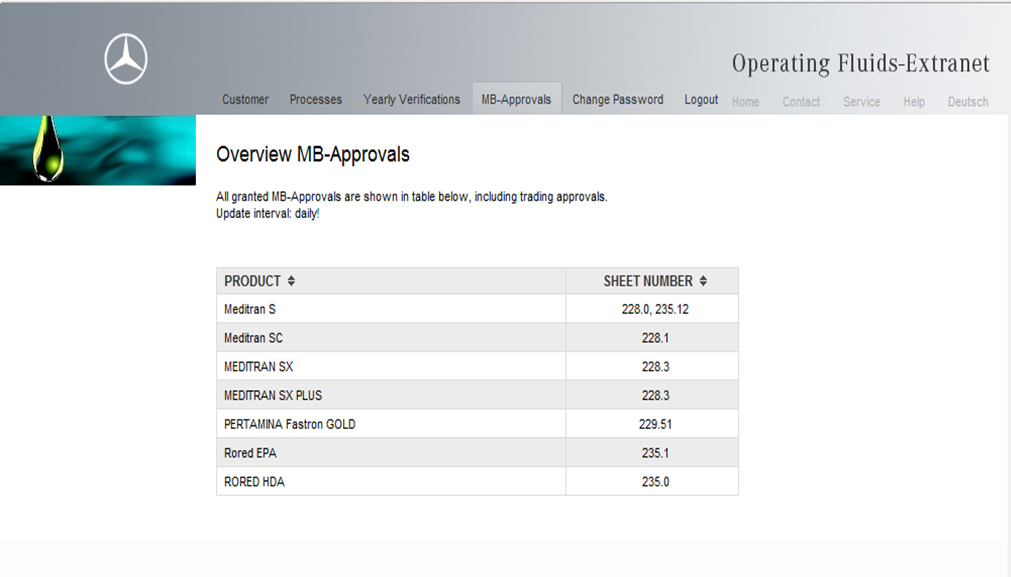Click the Mercedes-Benz star logo
The width and height of the screenshot is (1011, 577).
coord(126,59)
